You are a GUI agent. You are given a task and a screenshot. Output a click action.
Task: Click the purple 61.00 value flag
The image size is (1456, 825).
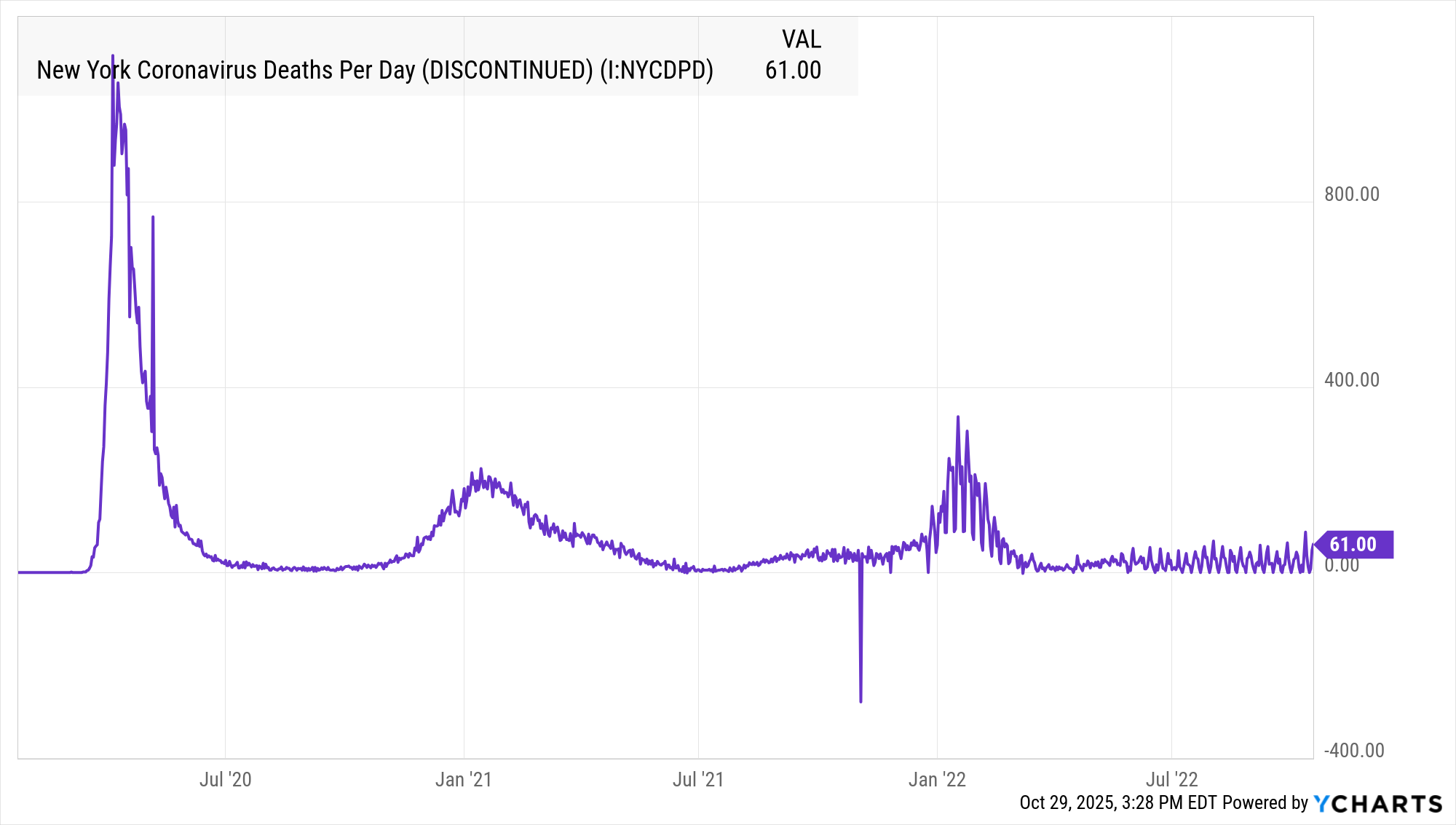point(1353,545)
